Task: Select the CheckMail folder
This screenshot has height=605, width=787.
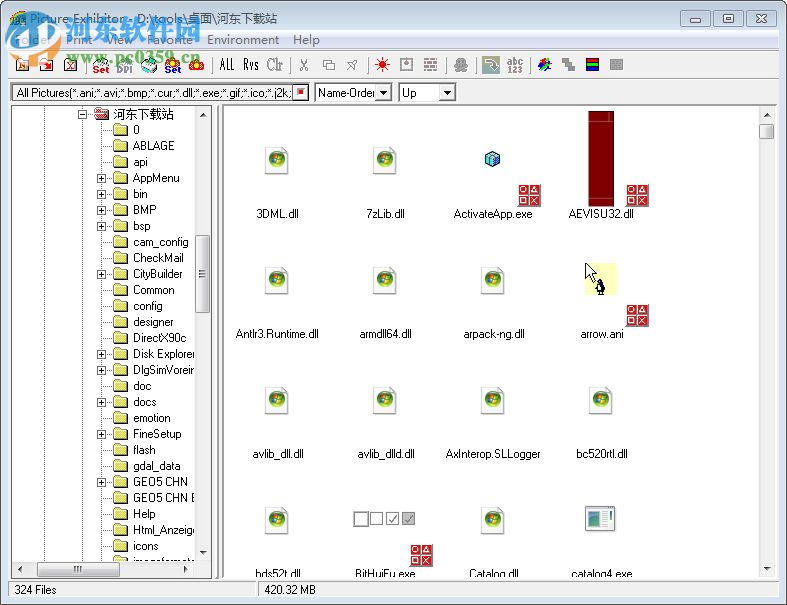Action: 158,258
